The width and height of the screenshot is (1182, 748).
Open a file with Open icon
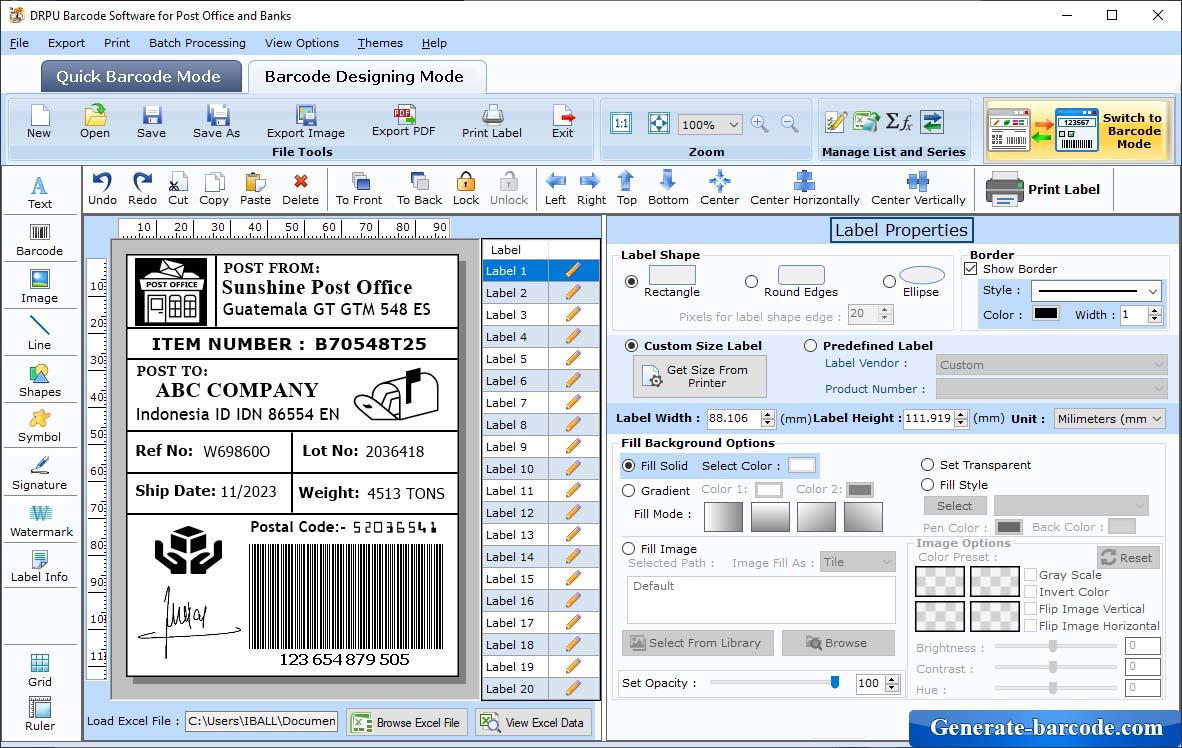[x=95, y=121]
